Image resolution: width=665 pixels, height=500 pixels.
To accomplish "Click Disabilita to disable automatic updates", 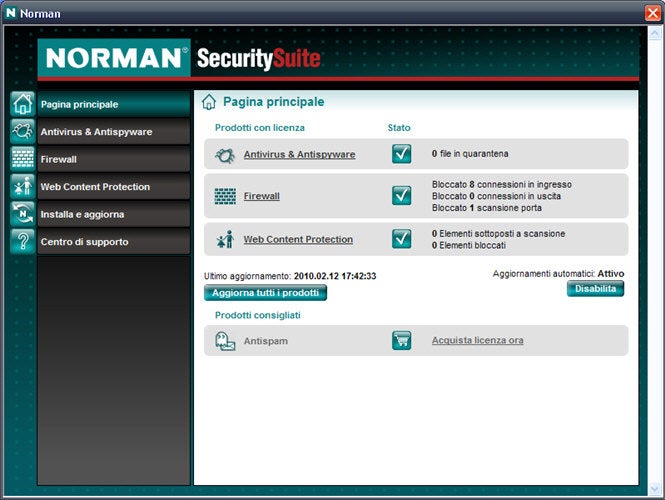I will coord(595,289).
